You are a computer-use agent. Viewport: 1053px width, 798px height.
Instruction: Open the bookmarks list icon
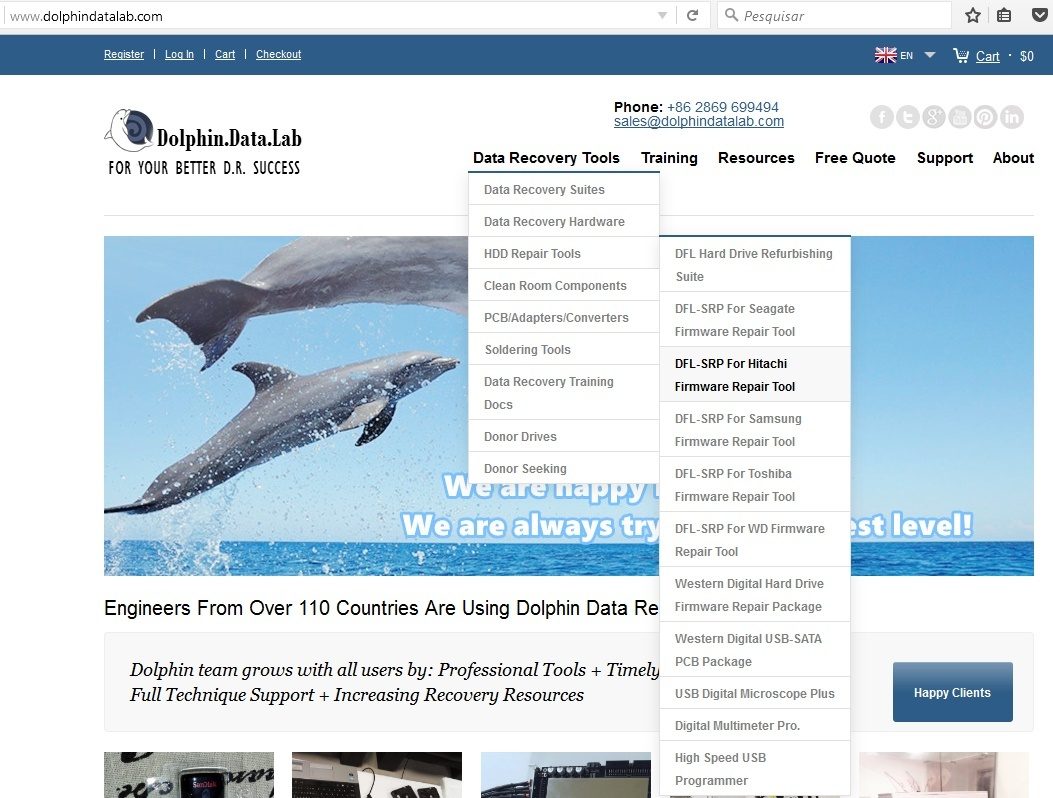click(1004, 15)
